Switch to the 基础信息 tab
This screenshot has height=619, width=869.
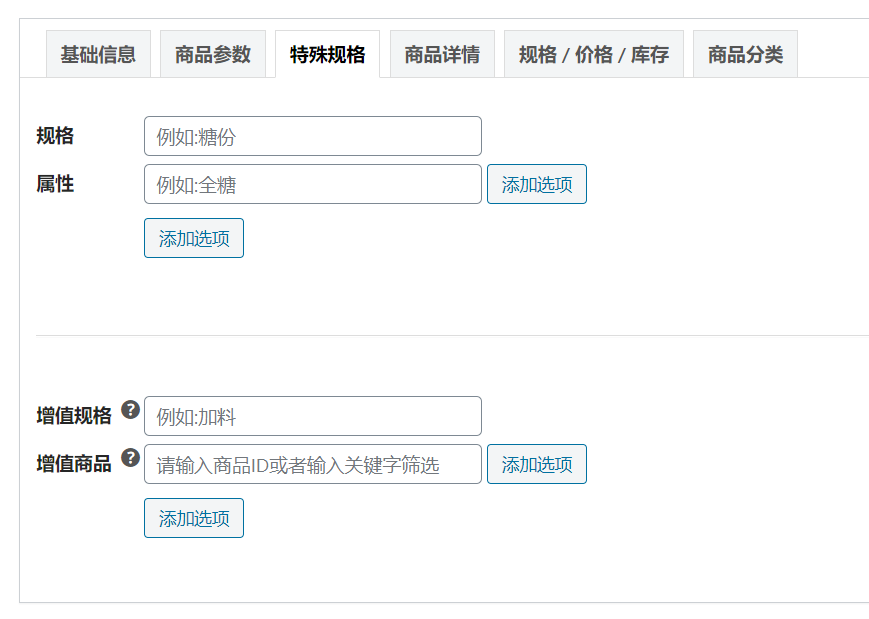(x=98, y=54)
